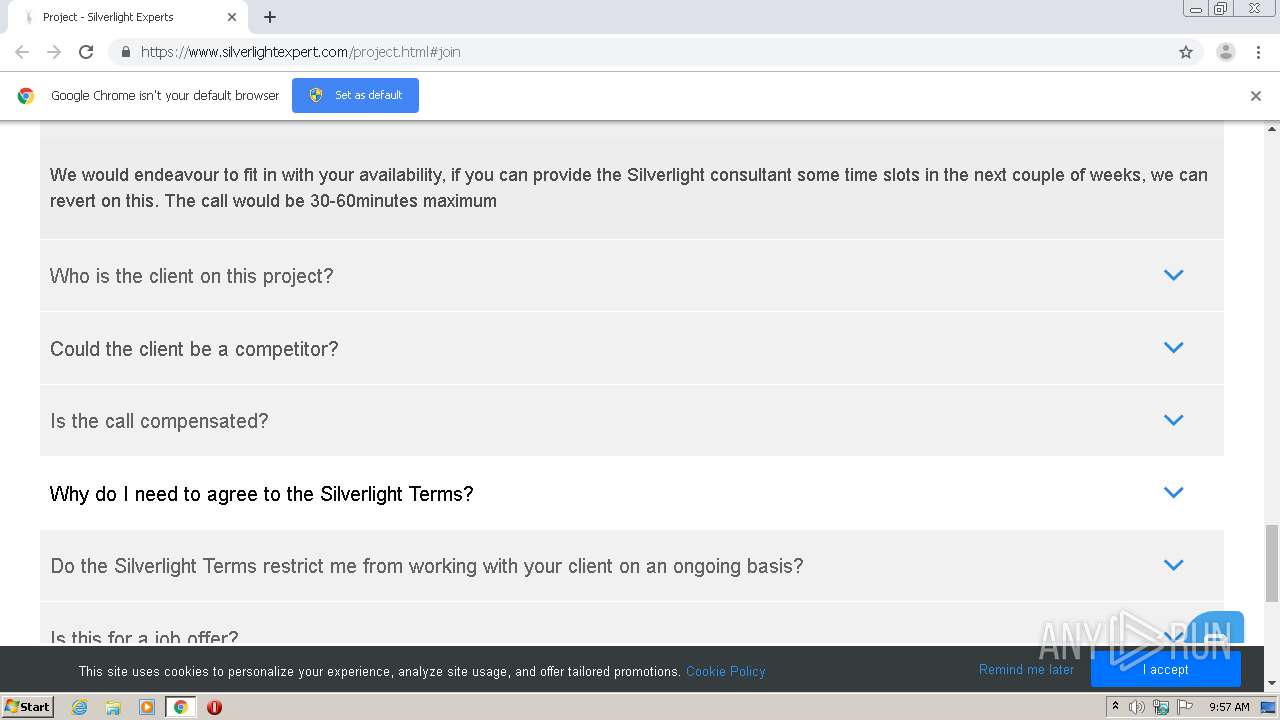The image size is (1280, 720).
Task: Open question 'Could the client be a competitor?'
Action: [x=632, y=349]
